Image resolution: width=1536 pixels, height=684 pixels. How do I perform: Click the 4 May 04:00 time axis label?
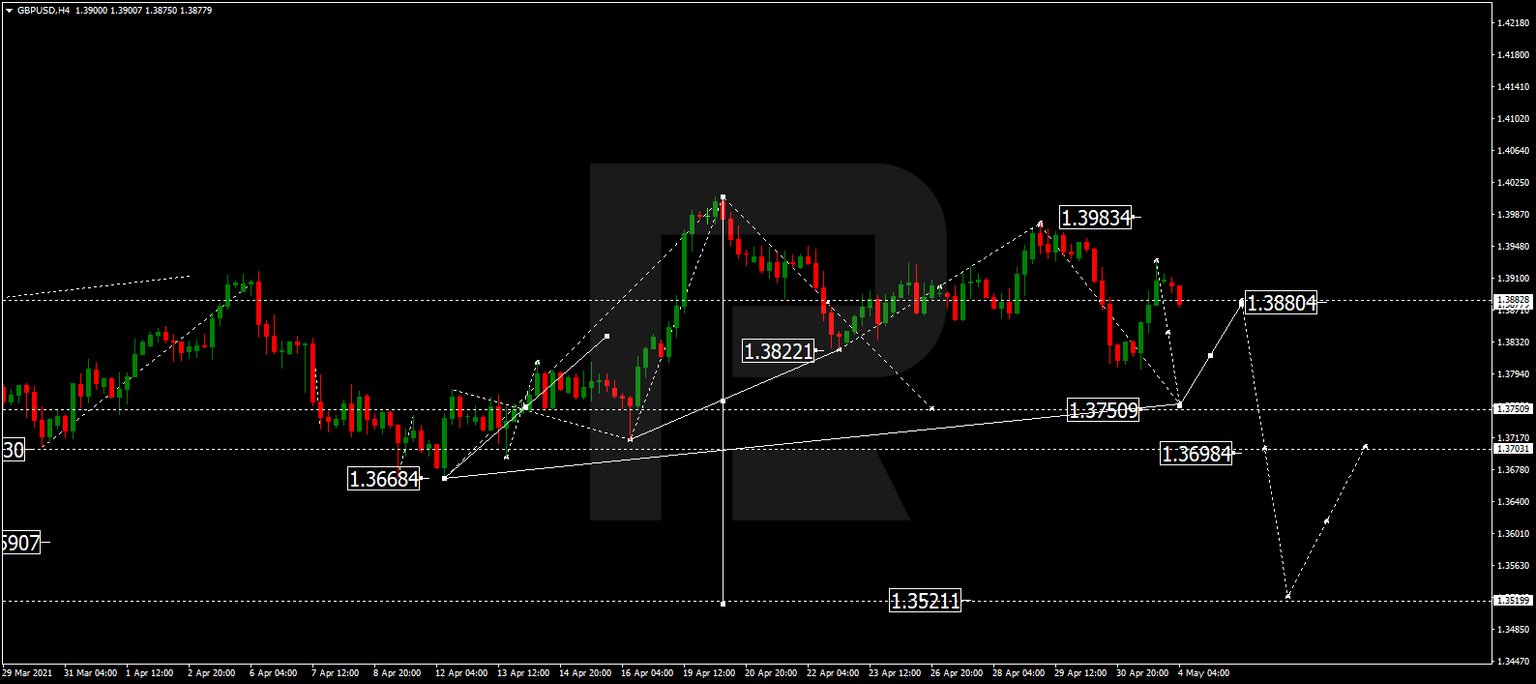click(x=1204, y=674)
